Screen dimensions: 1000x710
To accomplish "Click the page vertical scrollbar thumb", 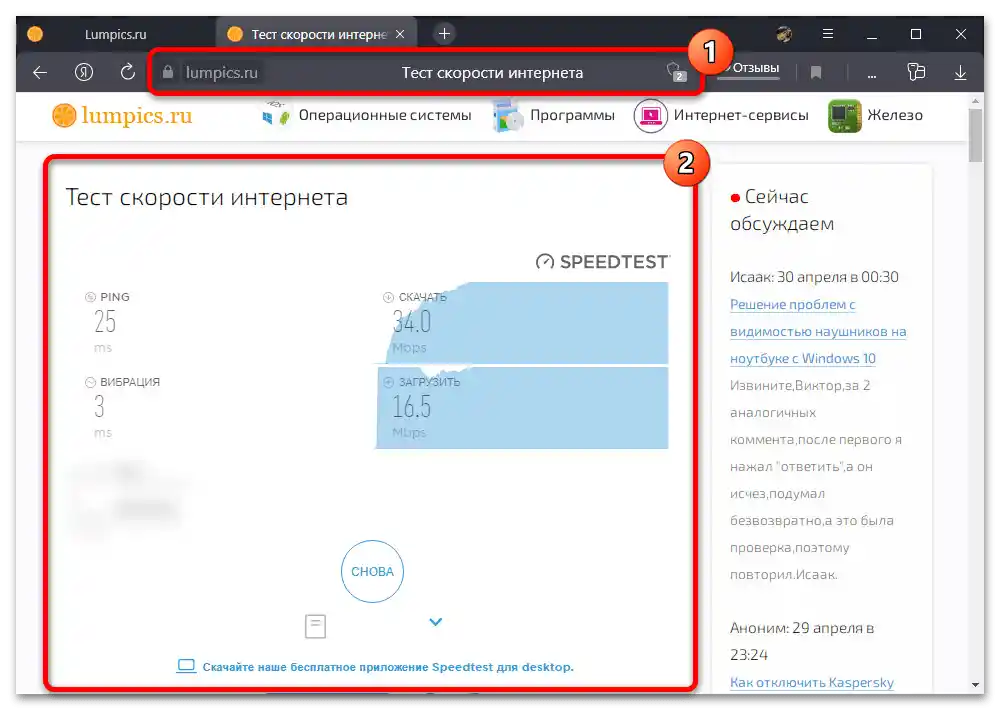I will tap(975, 135).
